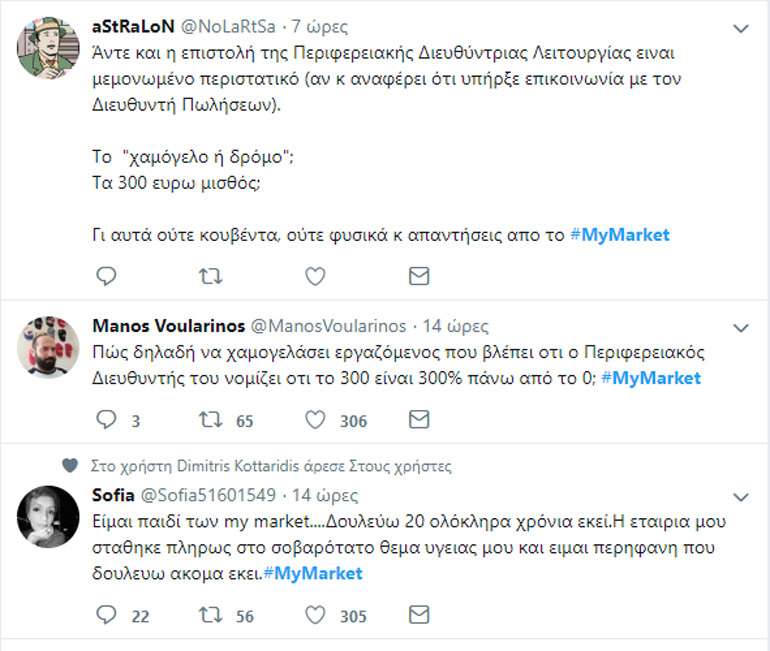
Task: Reply to Manos Voularinos' tweet
Action: pyautogui.click(x=107, y=421)
